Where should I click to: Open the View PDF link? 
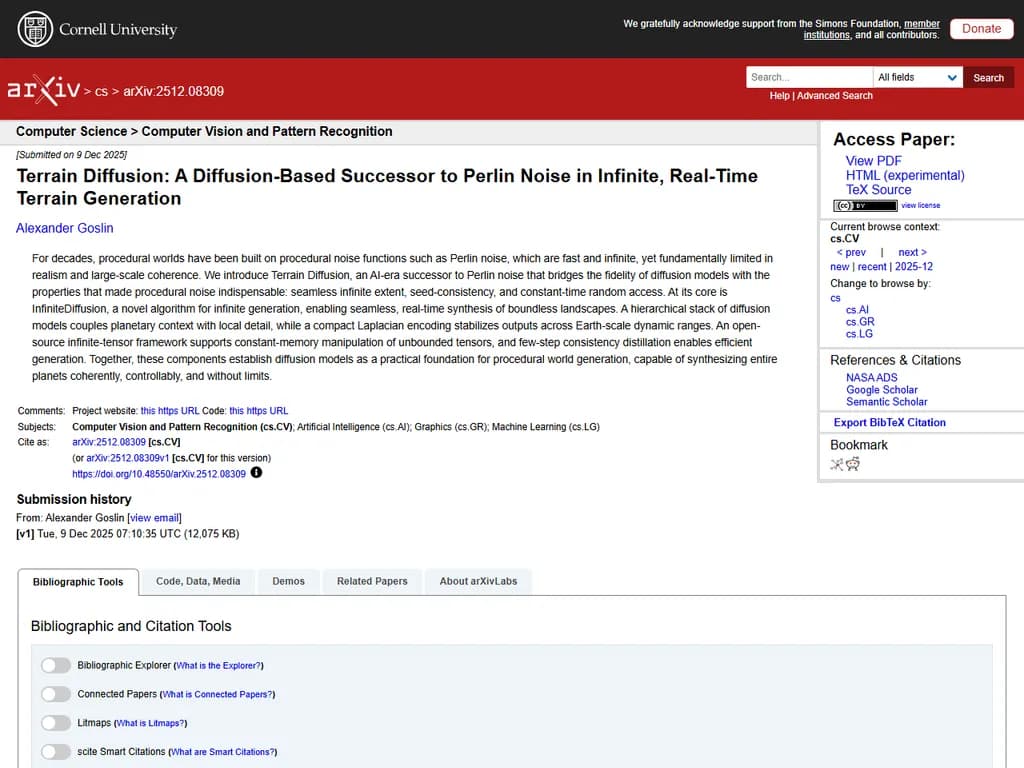[873, 161]
